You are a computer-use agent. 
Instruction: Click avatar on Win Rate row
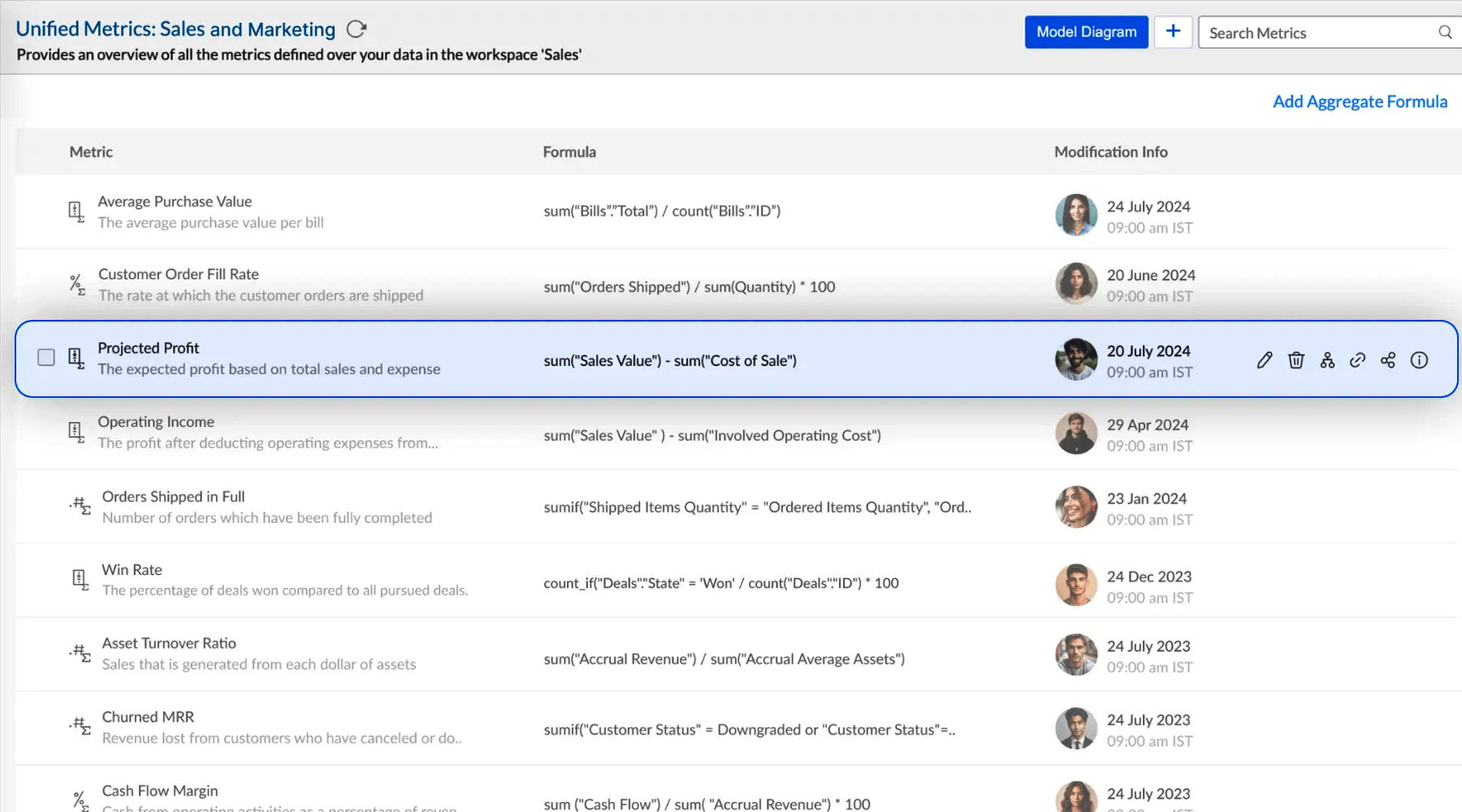pyautogui.click(x=1076, y=585)
